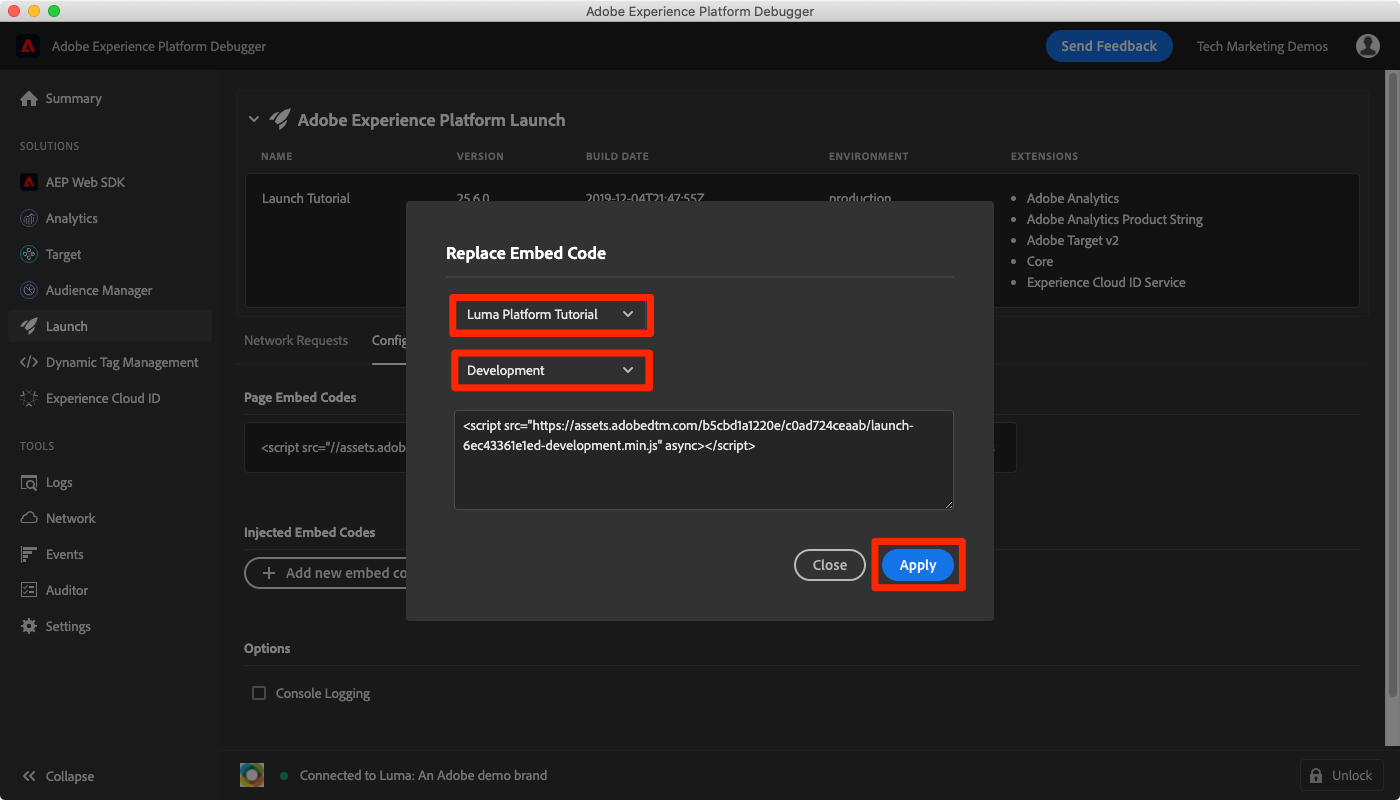This screenshot has width=1400, height=800.
Task: Click the Luma site favicon in status bar
Action: (x=252, y=775)
